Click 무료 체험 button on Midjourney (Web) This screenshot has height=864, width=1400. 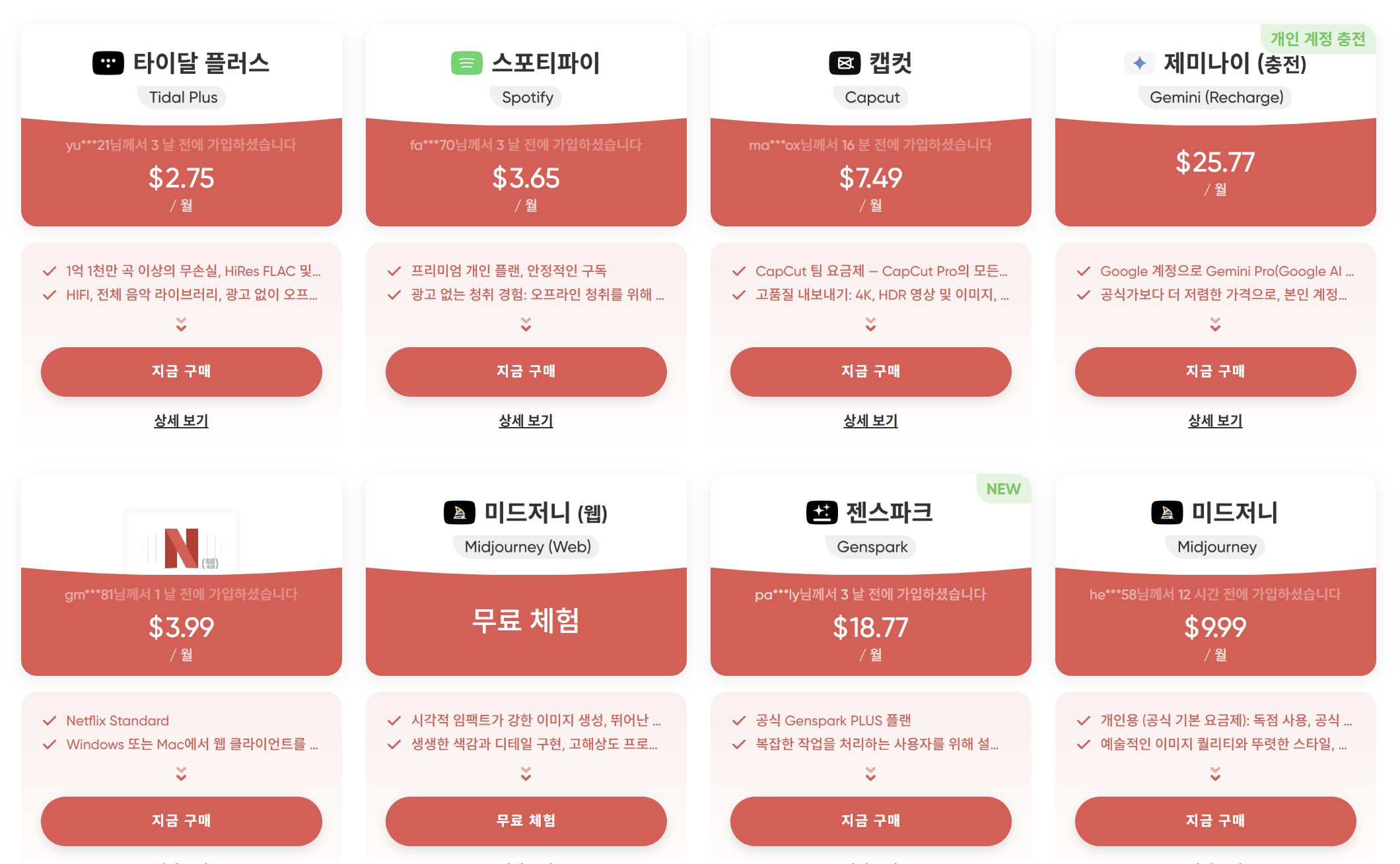[526, 821]
